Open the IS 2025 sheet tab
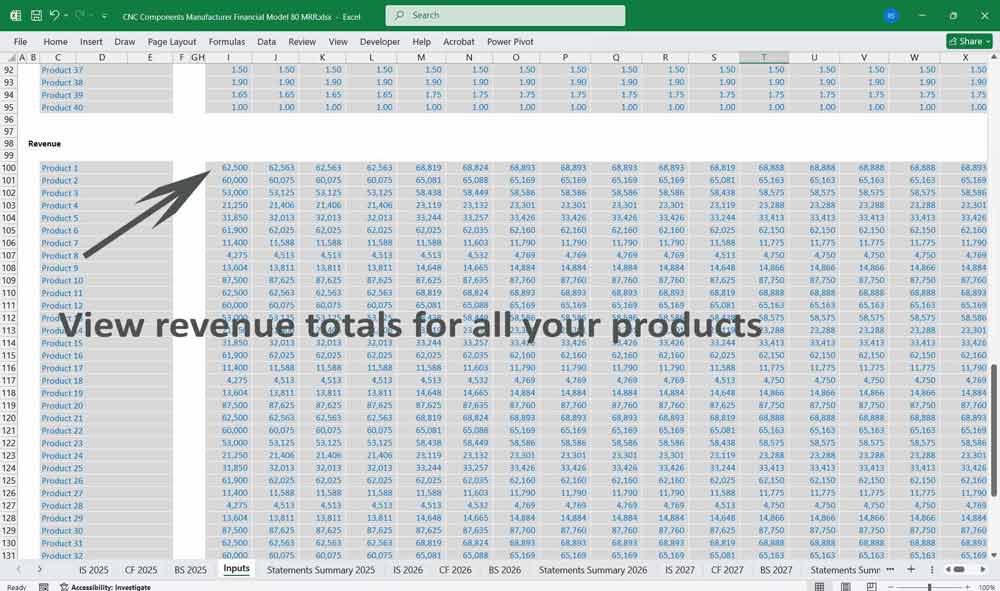The width and height of the screenshot is (1000, 591). (93, 570)
